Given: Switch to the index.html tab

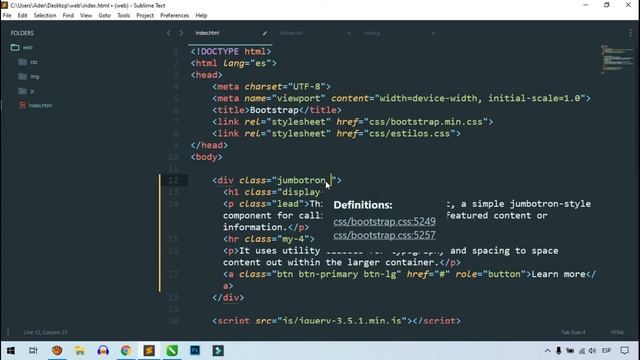Looking at the screenshot, I should coord(207,33).
